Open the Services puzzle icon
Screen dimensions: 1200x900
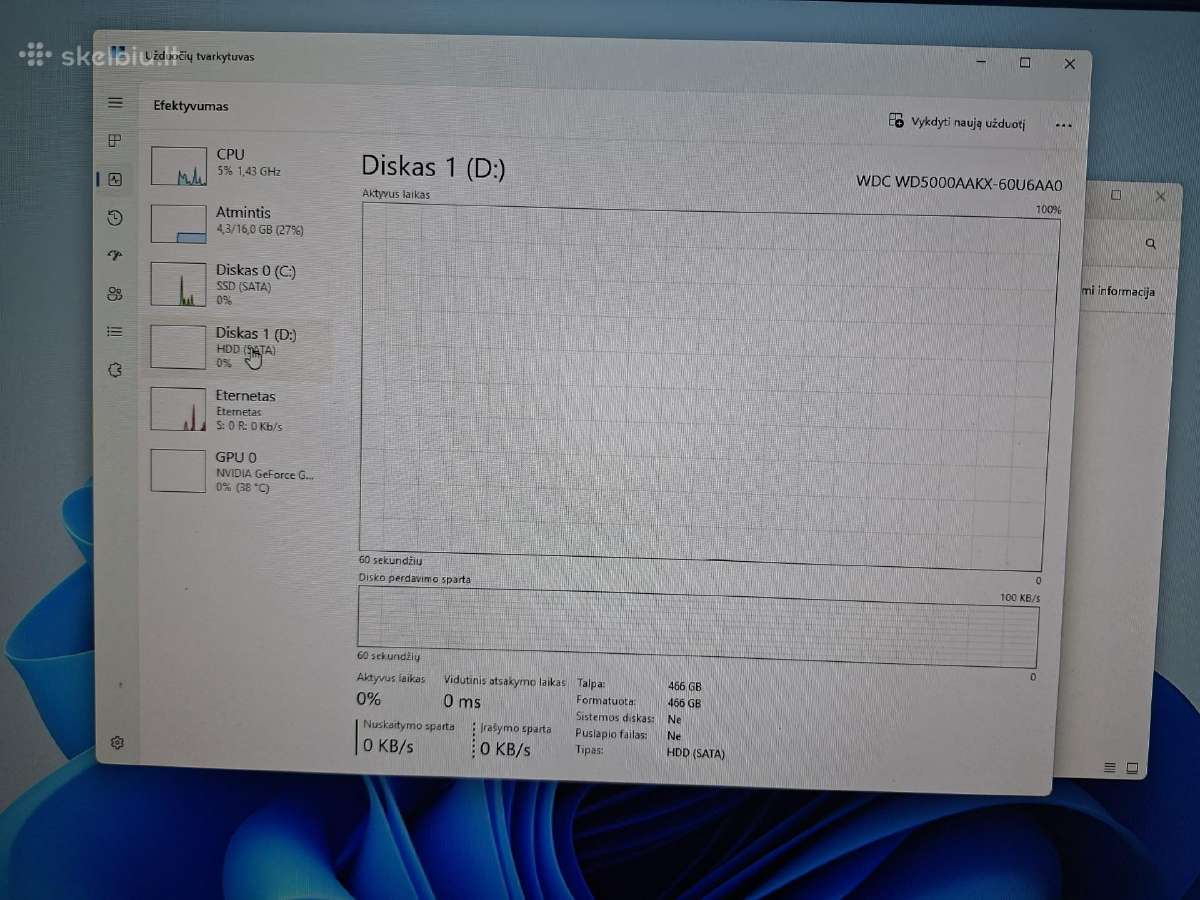point(115,370)
